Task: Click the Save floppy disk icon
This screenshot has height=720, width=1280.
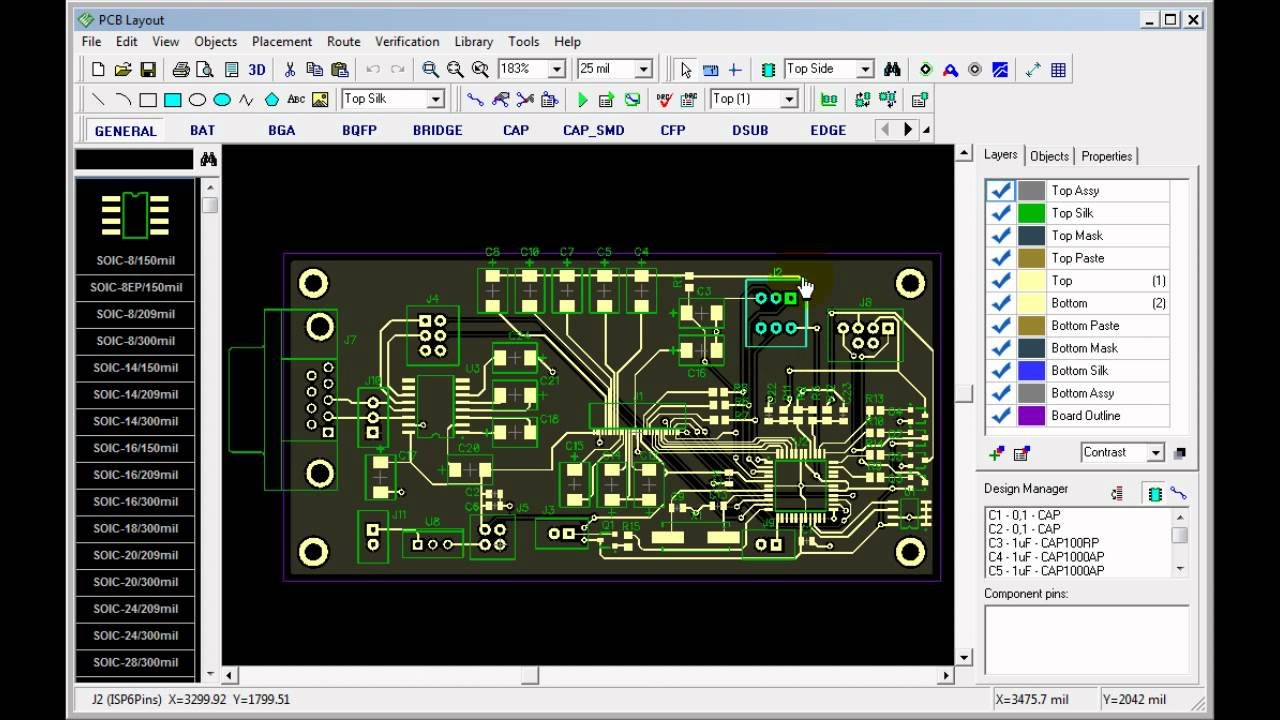Action: pyautogui.click(x=148, y=69)
